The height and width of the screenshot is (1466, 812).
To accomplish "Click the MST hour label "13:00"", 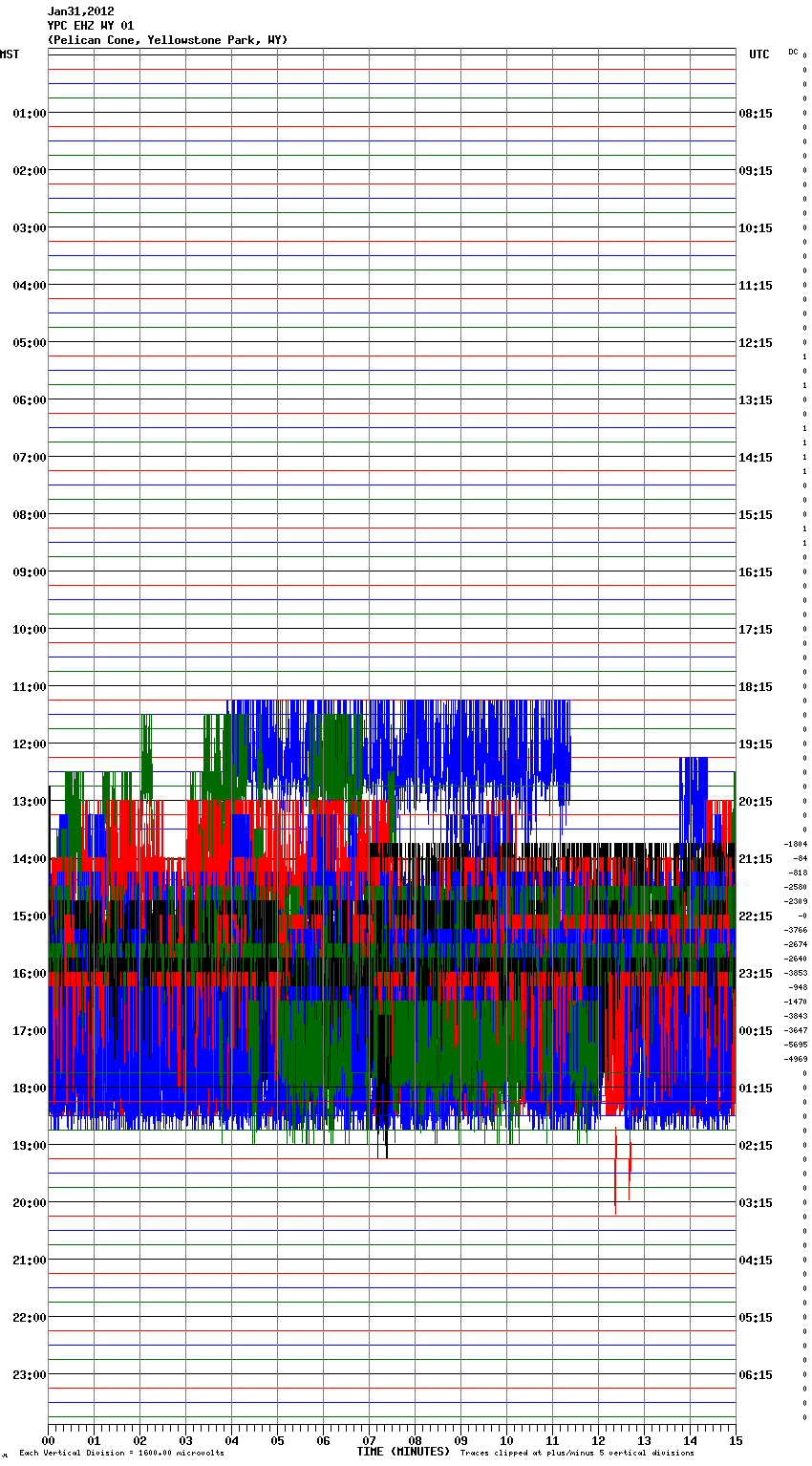I will [x=30, y=802].
